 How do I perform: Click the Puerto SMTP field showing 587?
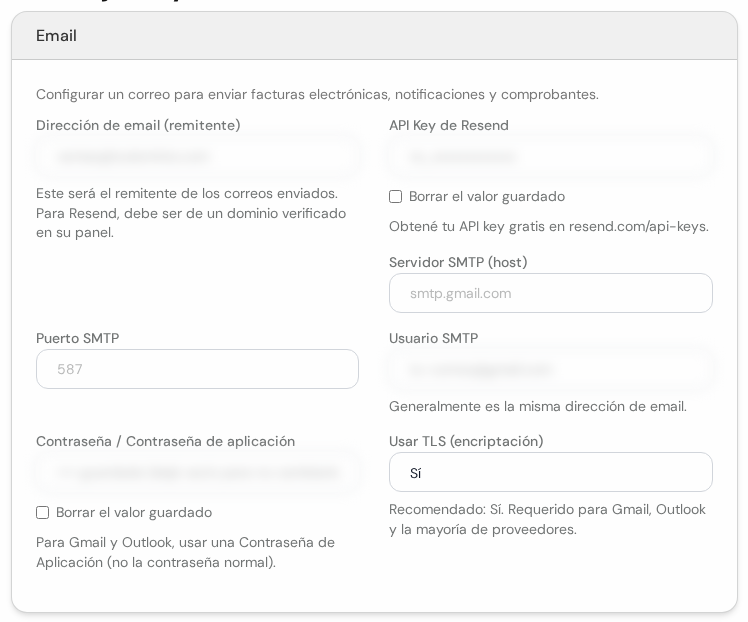click(x=197, y=369)
